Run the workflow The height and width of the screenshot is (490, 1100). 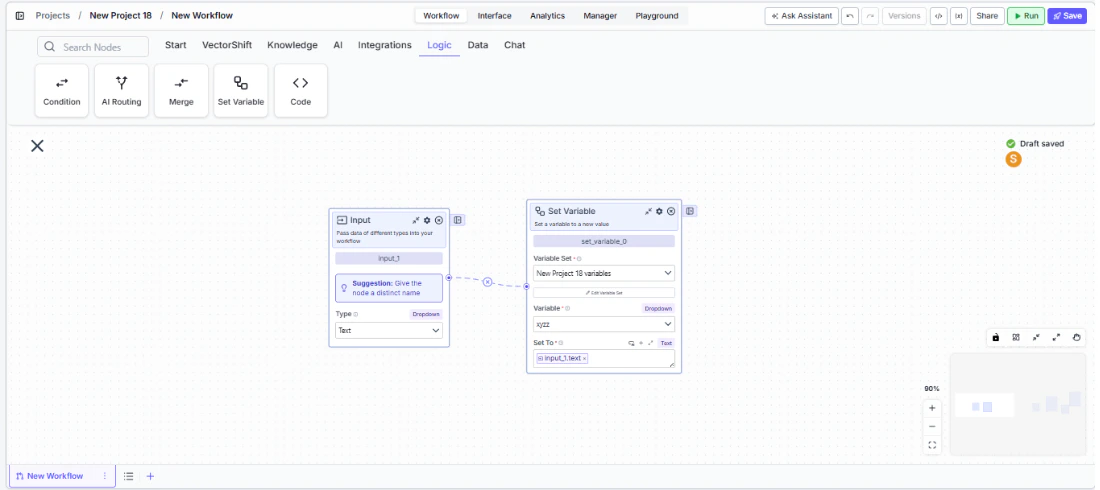tap(1026, 15)
